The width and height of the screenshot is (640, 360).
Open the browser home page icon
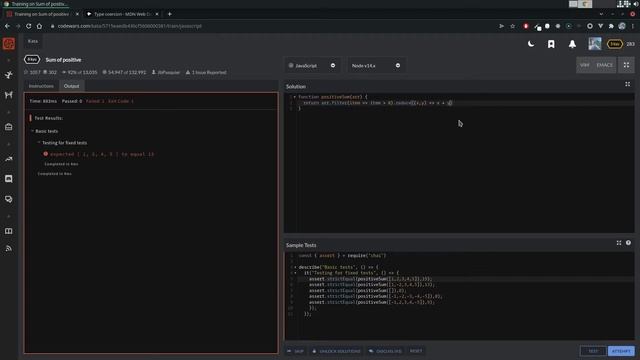[39, 26]
